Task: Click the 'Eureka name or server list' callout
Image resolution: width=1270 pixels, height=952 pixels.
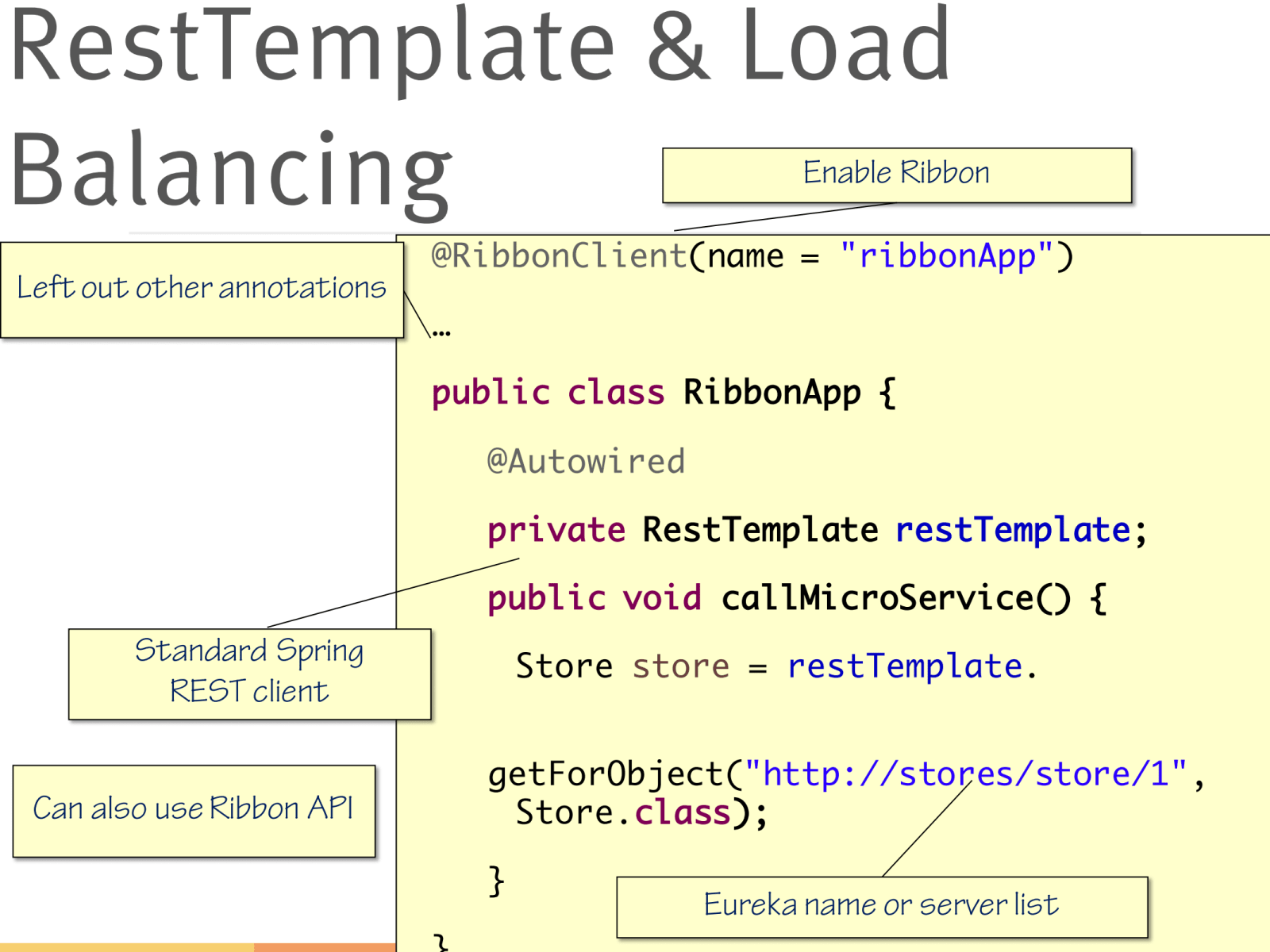Action: (x=882, y=907)
